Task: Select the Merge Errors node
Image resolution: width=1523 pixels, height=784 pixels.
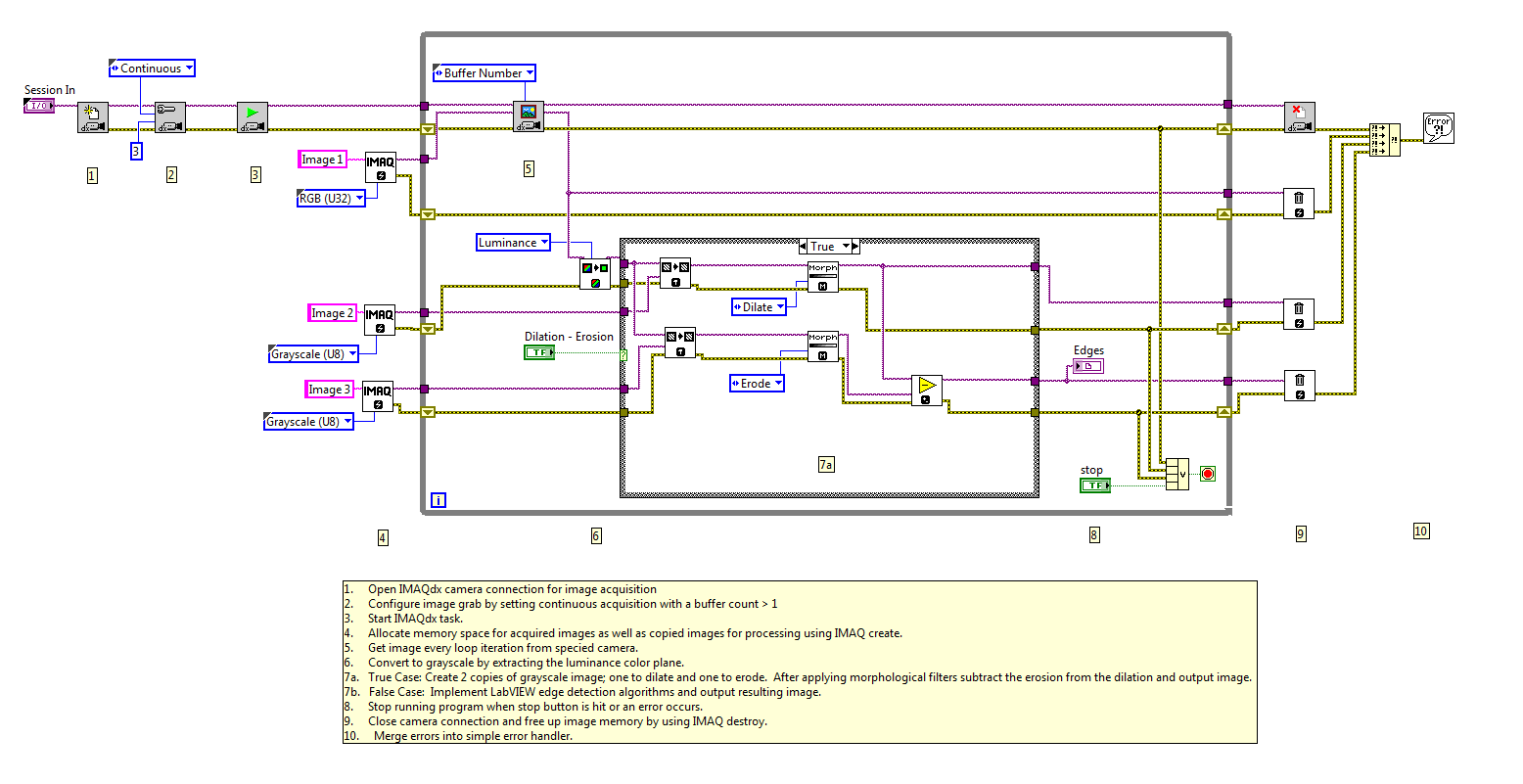Action: click(x=1384, y=140)
